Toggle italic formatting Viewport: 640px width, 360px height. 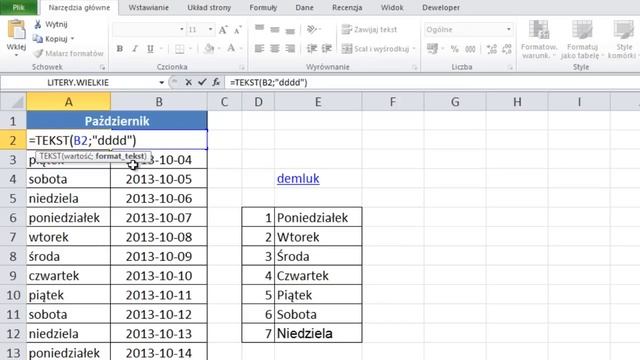(x=135, y=49)
